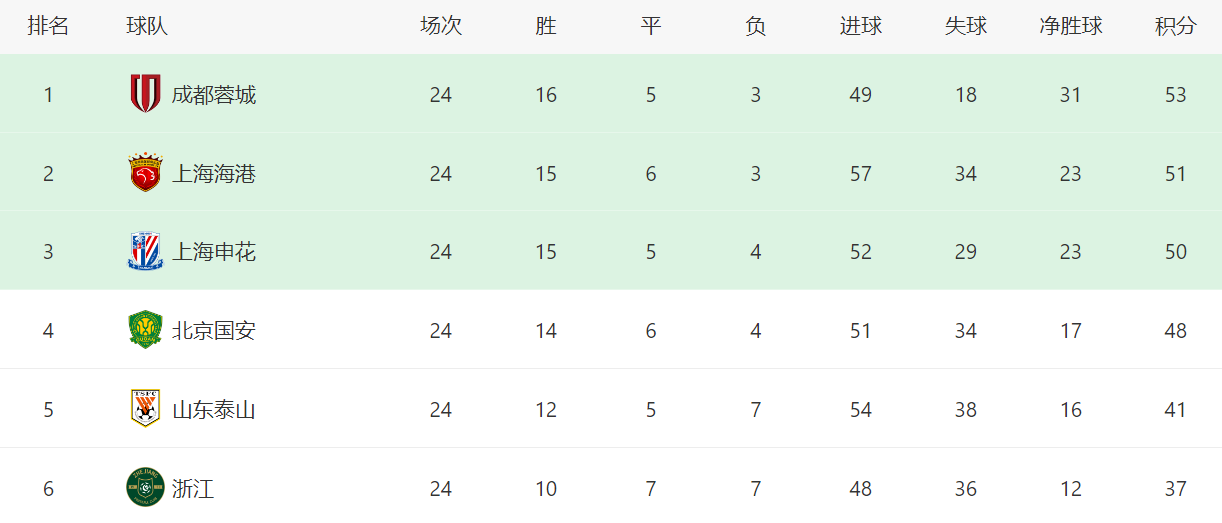Click the 排名 column header
Image resolution: width=1222 pixels, height=523 pixels.
click(x=48, y=27)
